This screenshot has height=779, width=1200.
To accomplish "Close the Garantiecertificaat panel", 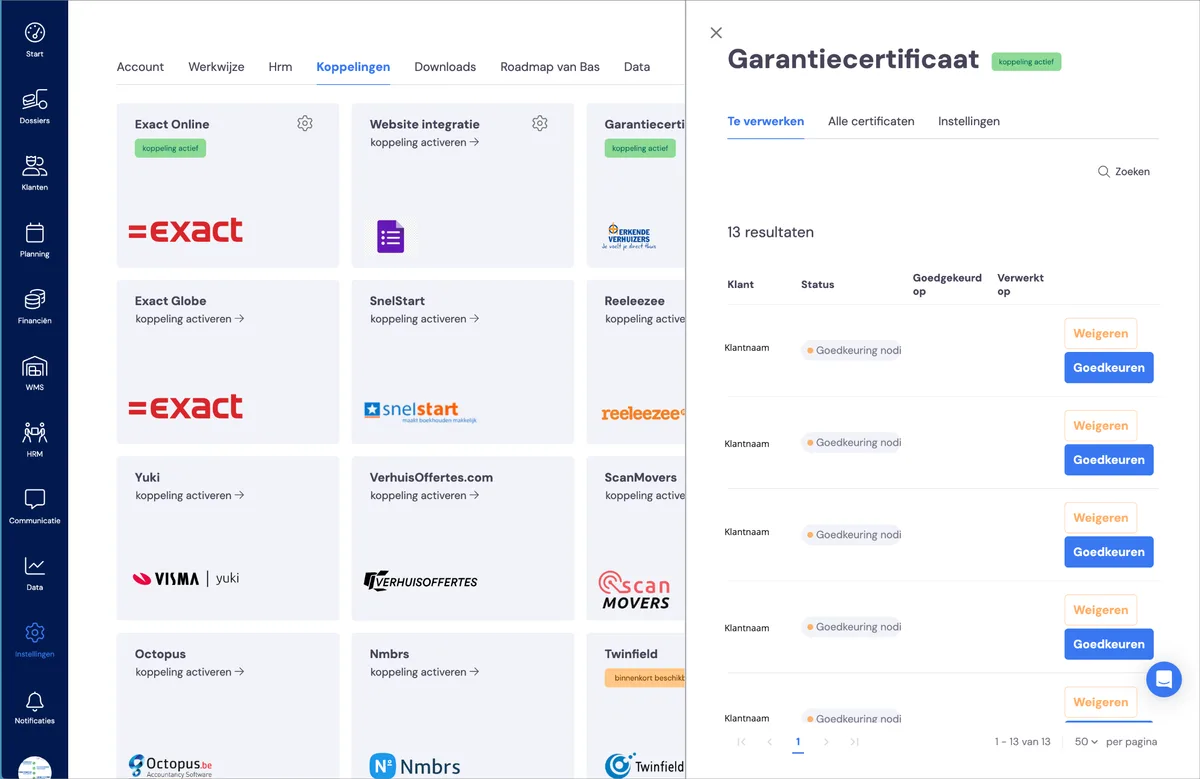I will [x=716, y=33].
